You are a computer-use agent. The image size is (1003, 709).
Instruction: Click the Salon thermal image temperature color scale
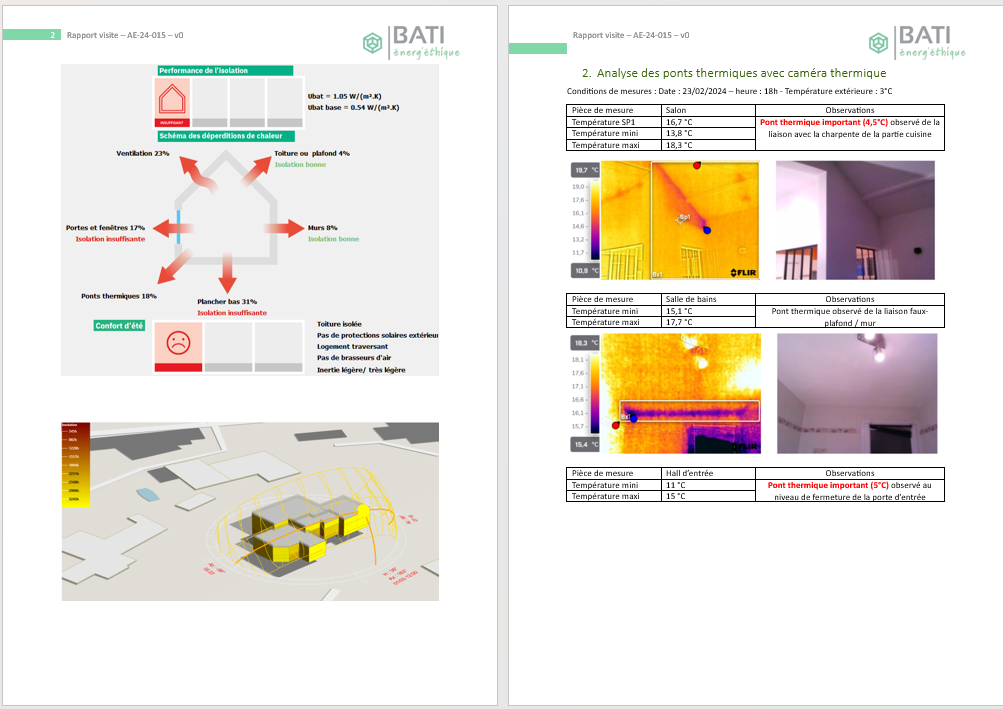coord(595,220)
